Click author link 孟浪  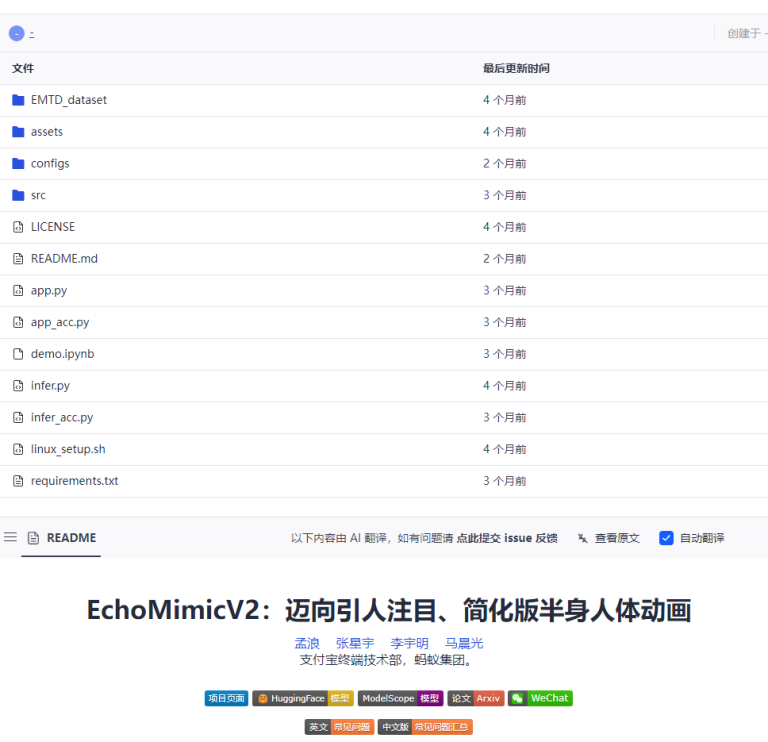tap(307, 643)
